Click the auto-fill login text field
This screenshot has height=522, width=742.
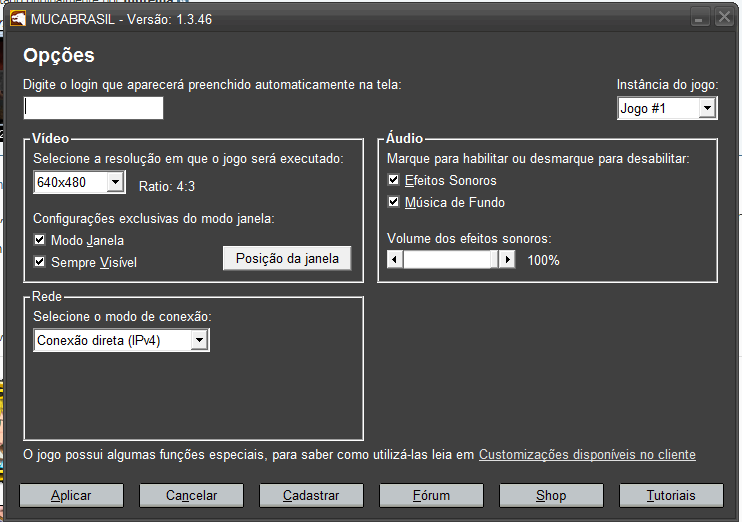pos(93,108)
